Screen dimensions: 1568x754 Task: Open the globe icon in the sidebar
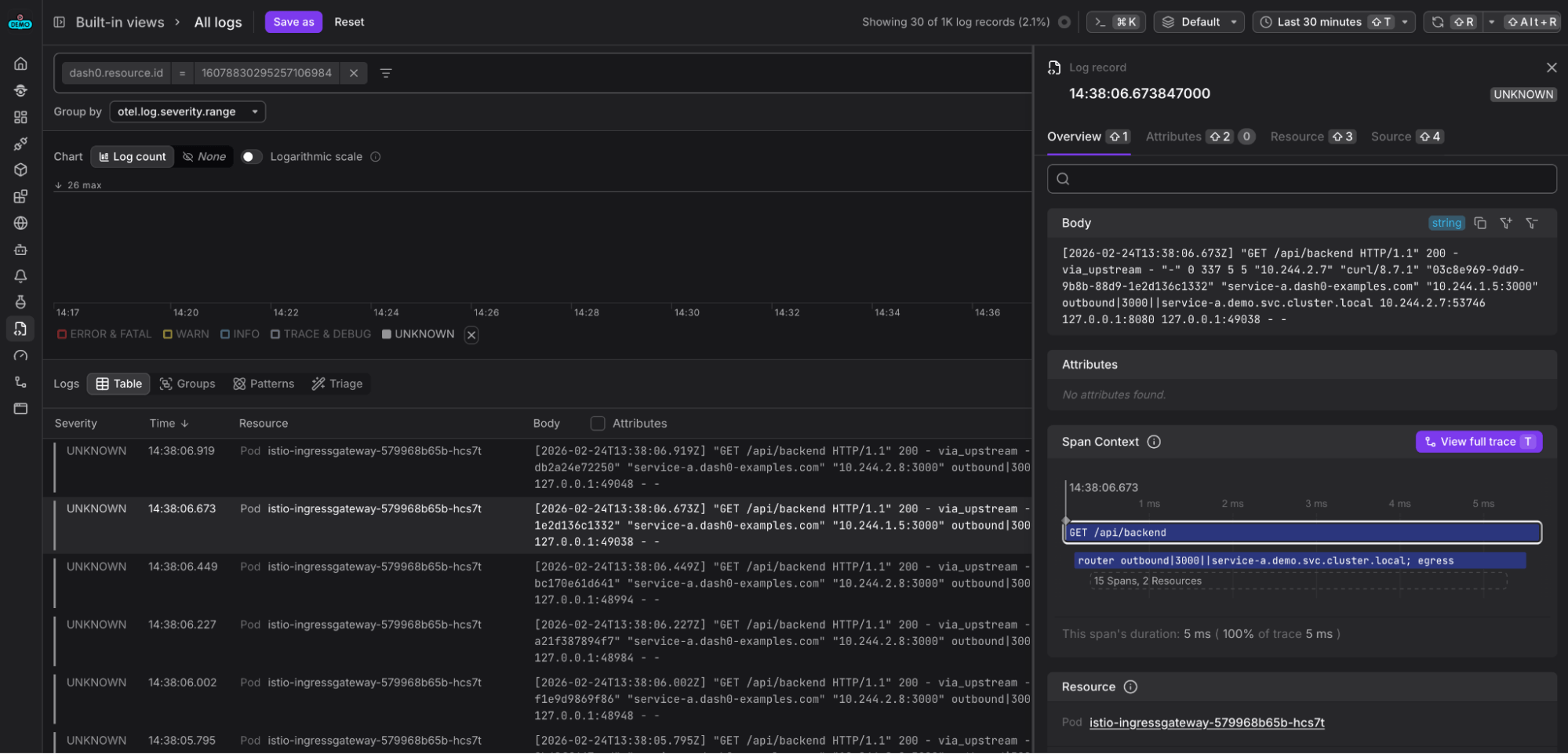(20, 223)
